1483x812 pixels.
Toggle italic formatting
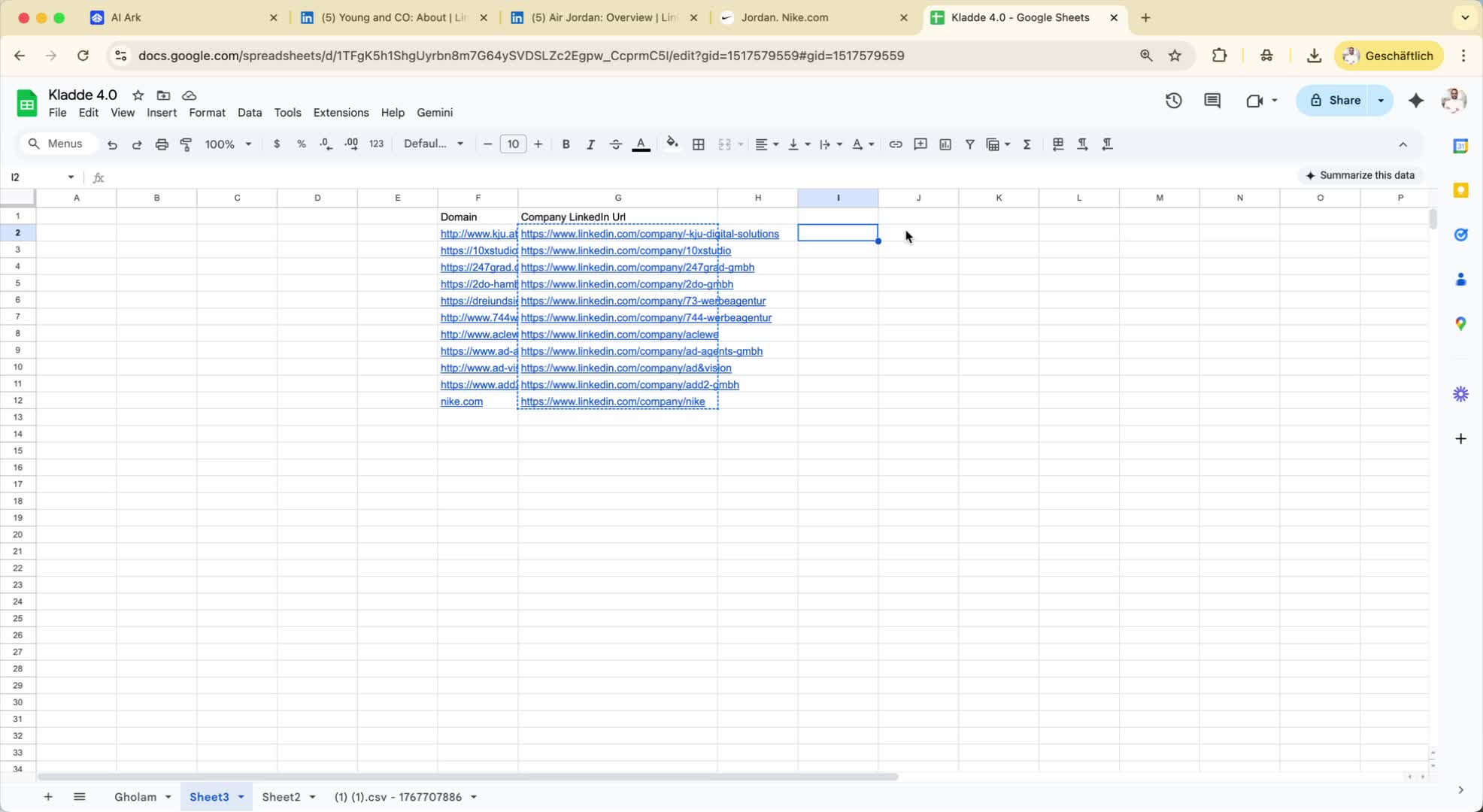pos(590,144)
